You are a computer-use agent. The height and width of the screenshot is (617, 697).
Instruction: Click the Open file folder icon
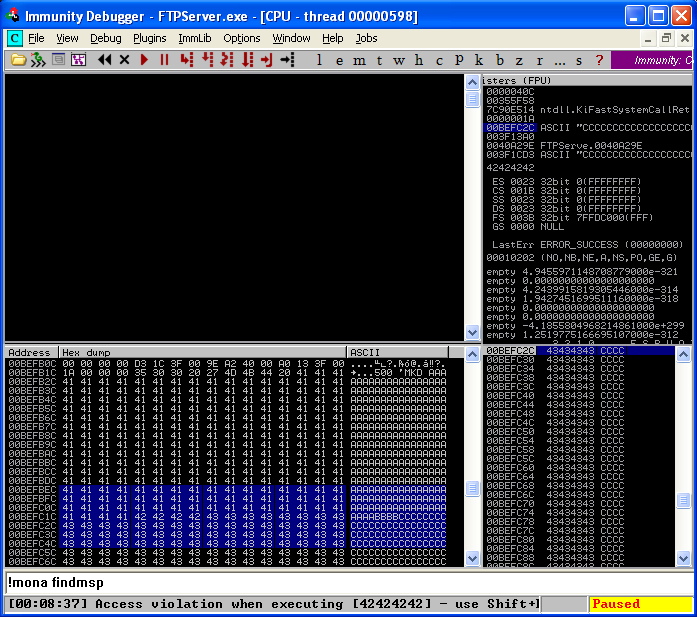pos(18,60)
